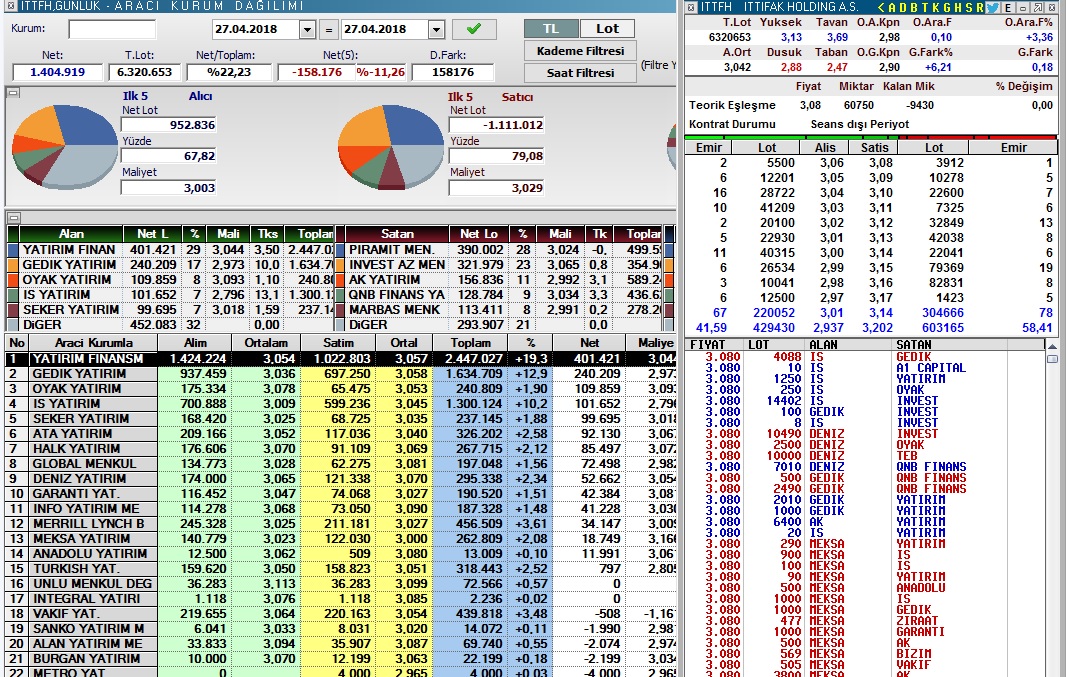Screen dimensions: 1066x677
Task: Select the MERRILL LYNCH B row
Action: pos(341,523)
